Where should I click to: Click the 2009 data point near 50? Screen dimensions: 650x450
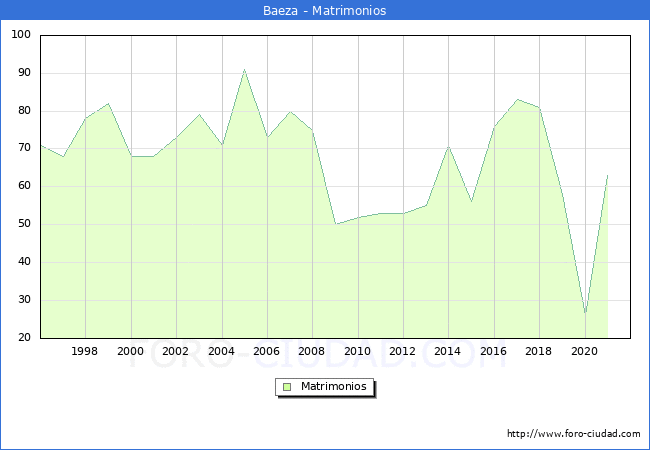click(335, 224)
